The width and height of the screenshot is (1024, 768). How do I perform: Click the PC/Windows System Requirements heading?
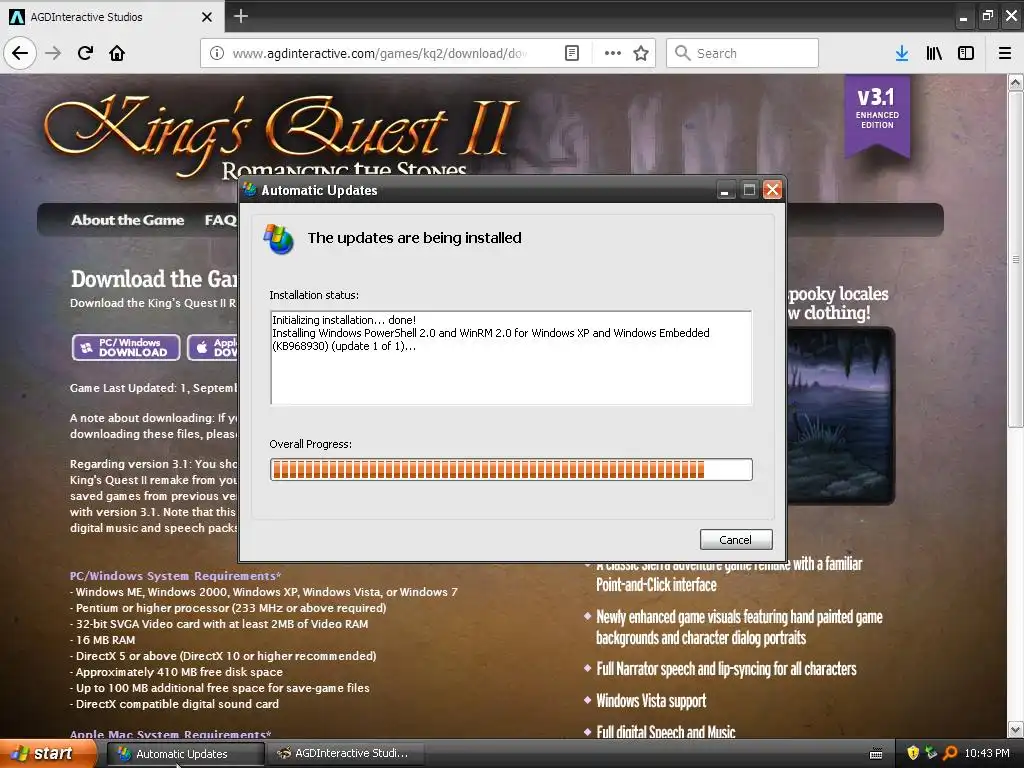coord(176,575)
